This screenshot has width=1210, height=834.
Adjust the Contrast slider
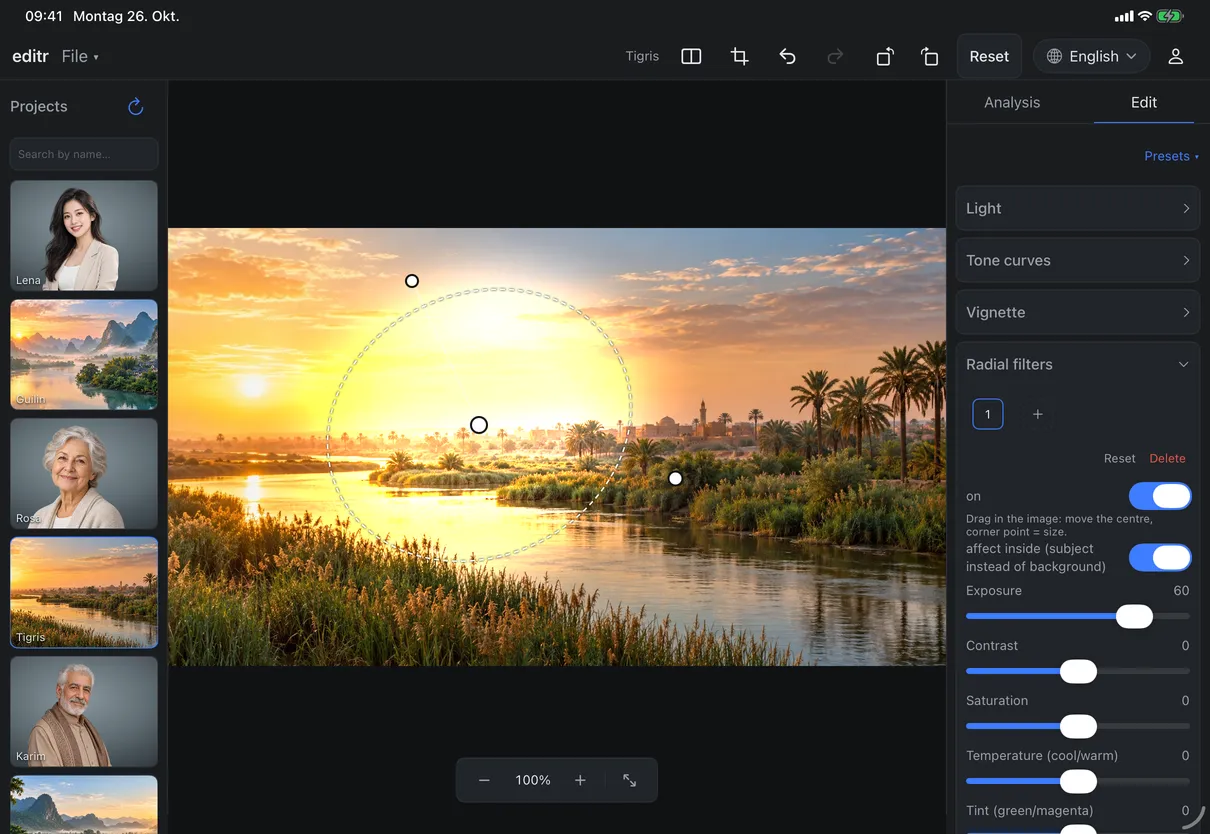tap(1078, 672)
